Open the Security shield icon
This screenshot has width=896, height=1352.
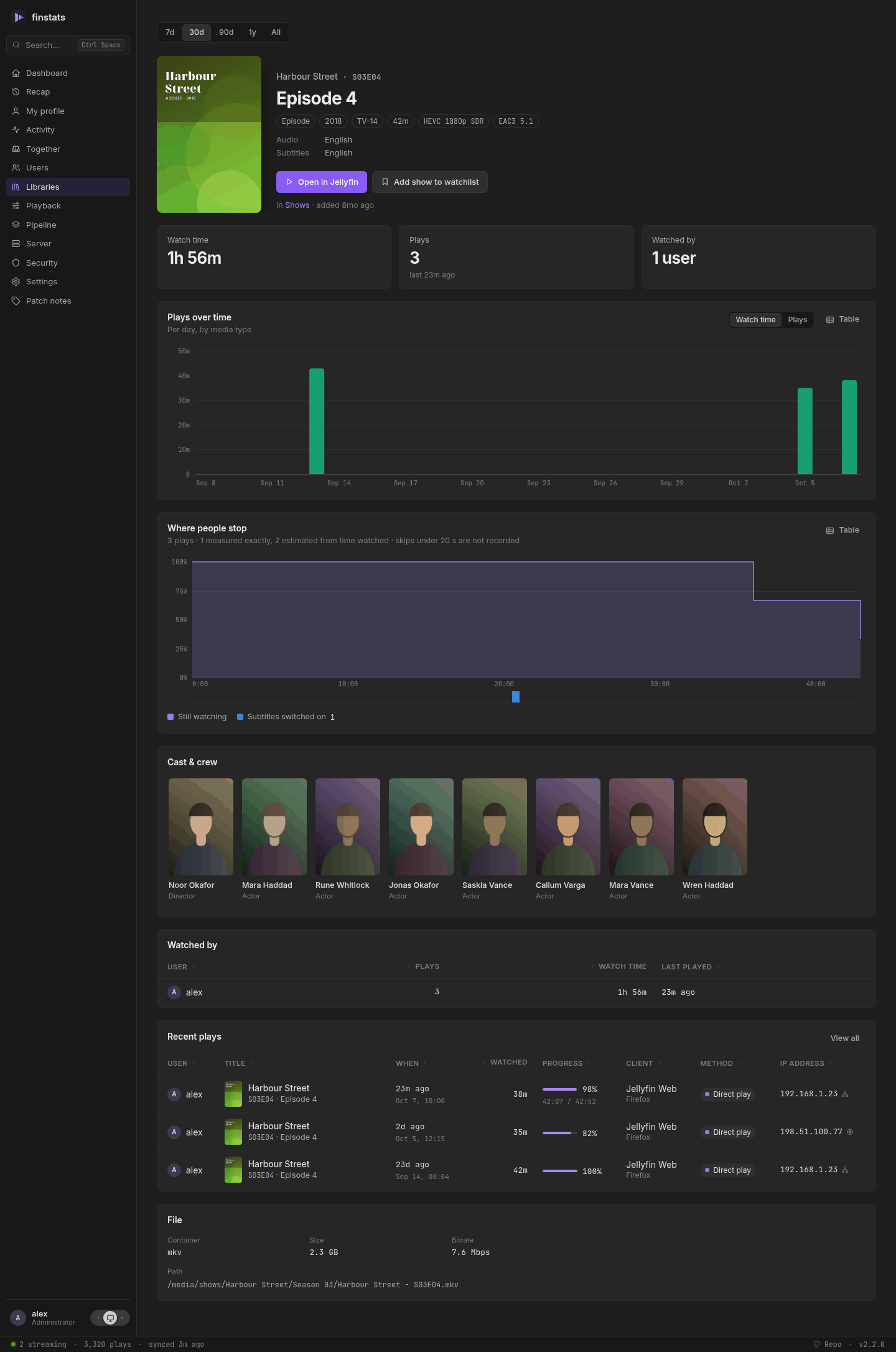point(16,263)
